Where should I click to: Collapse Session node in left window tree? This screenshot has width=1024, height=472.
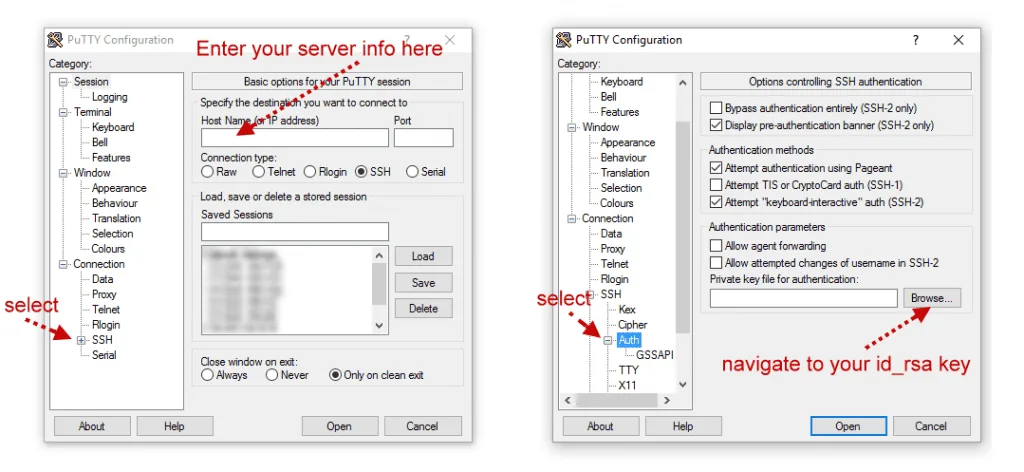[63, 82]
